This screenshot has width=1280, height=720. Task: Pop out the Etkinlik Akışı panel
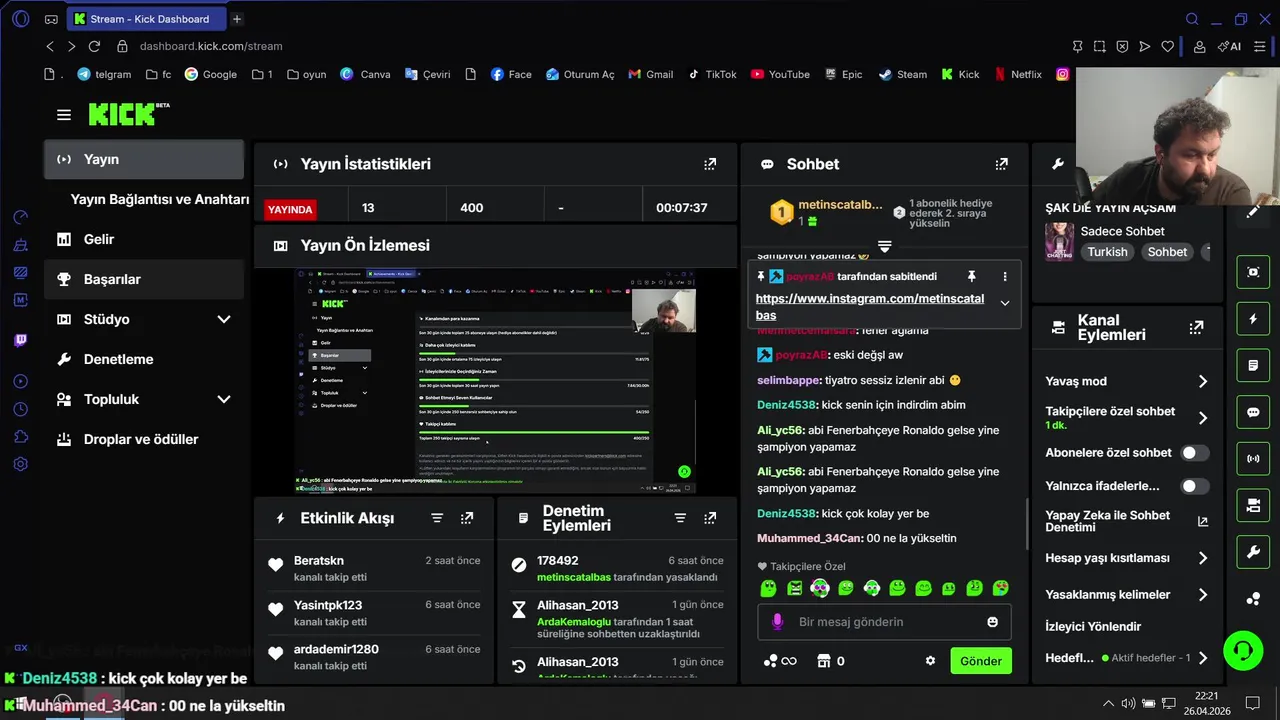(x=467, y=518)
